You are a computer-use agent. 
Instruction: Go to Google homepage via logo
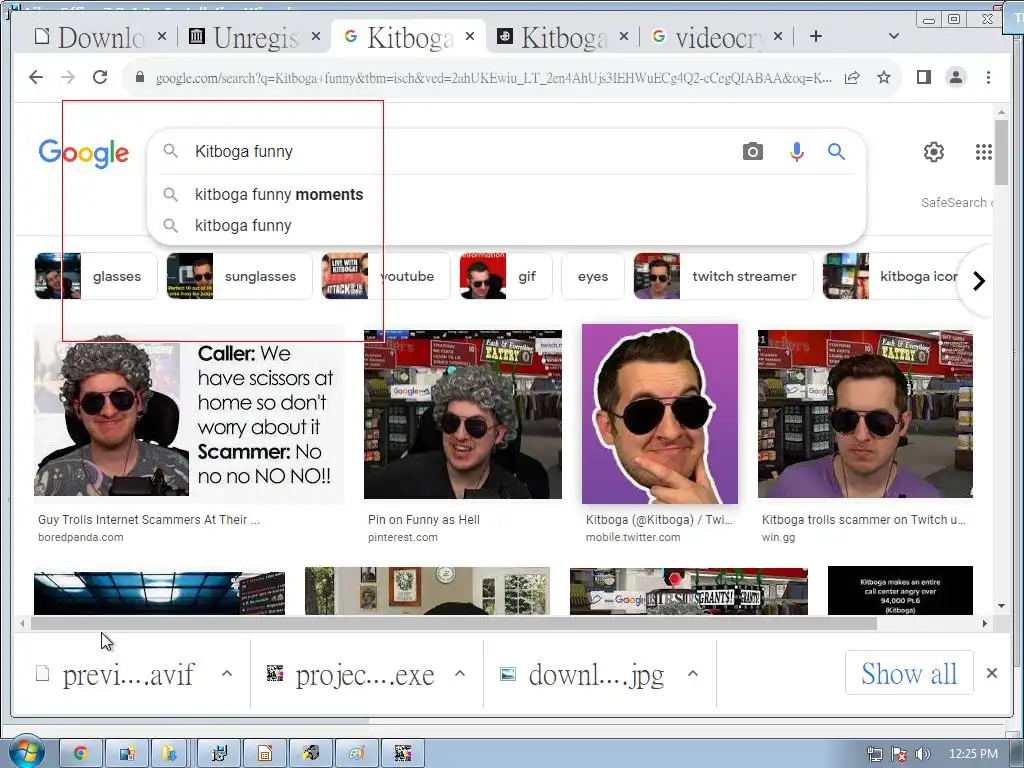pyautogui.click(x=84, y=153)
